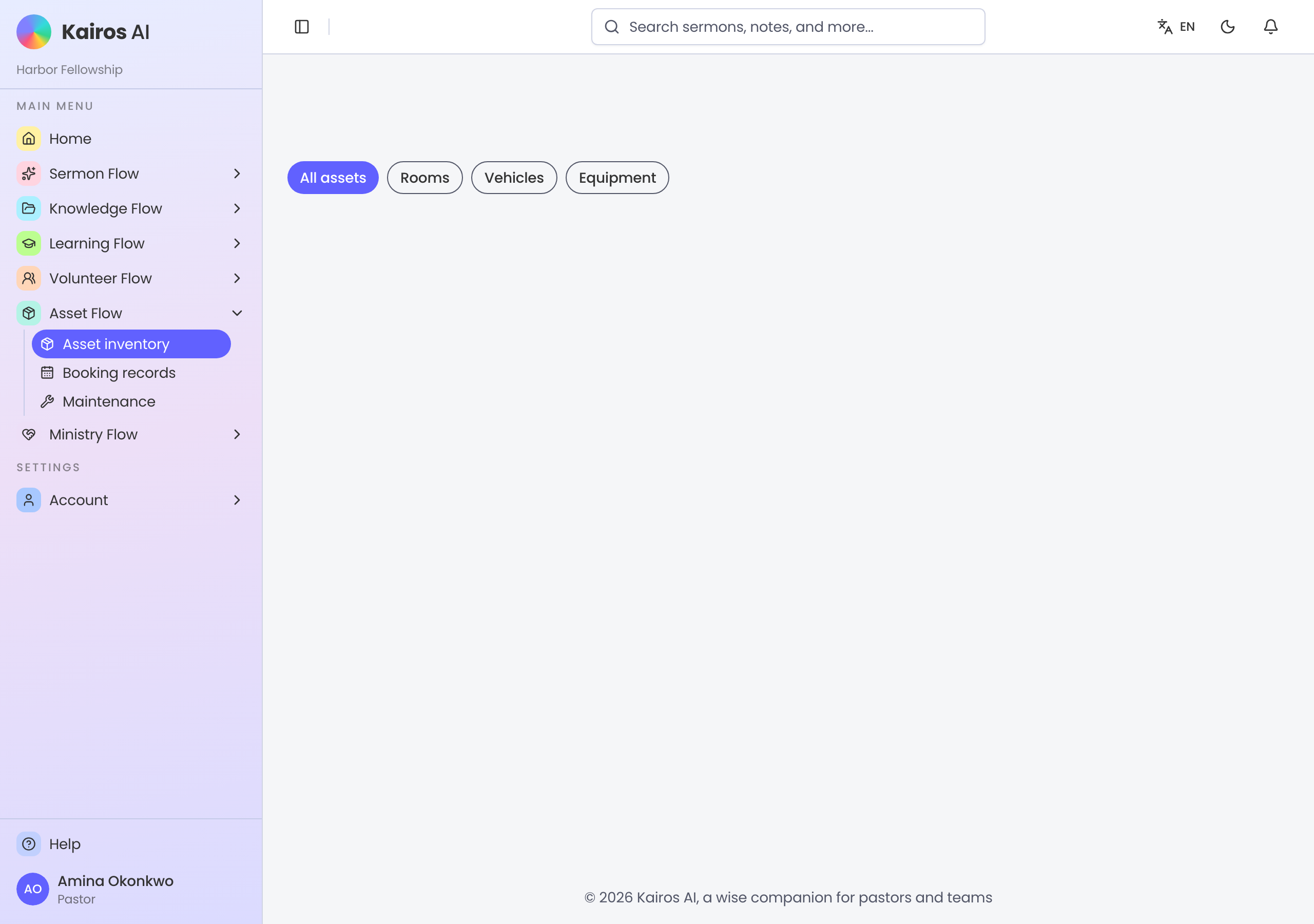Click the Sermon Flow sparkles icon
The image size is (1314, 924).
point(29,174)
